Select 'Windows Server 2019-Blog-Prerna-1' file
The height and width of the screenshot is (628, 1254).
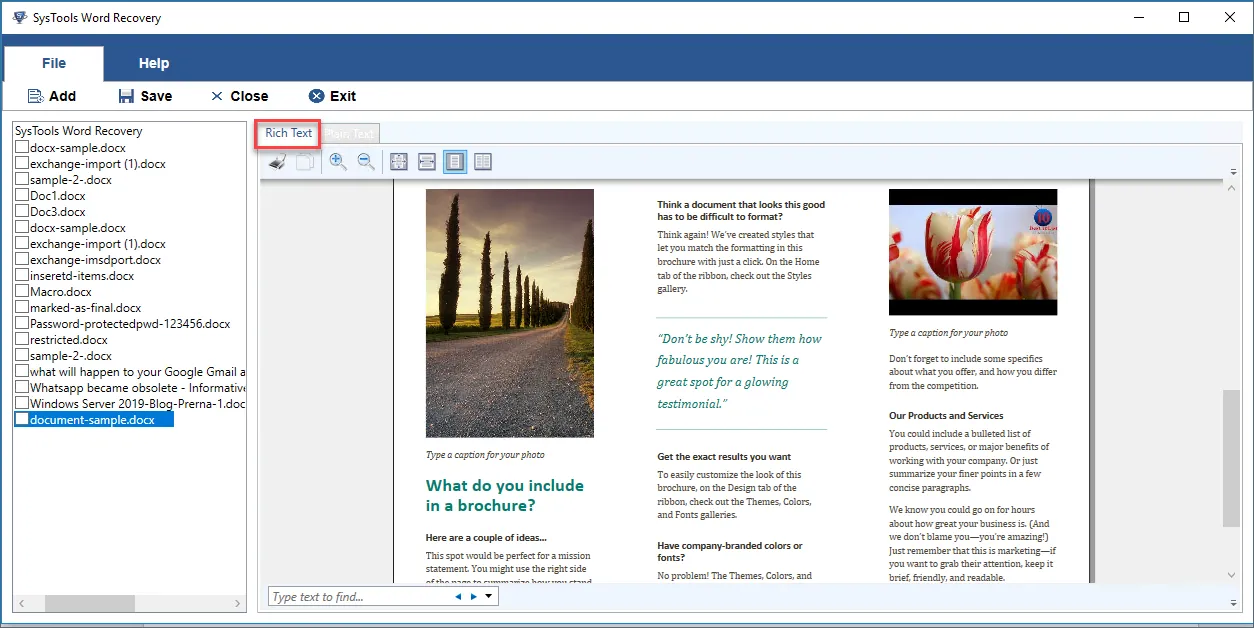click(137, 404)
